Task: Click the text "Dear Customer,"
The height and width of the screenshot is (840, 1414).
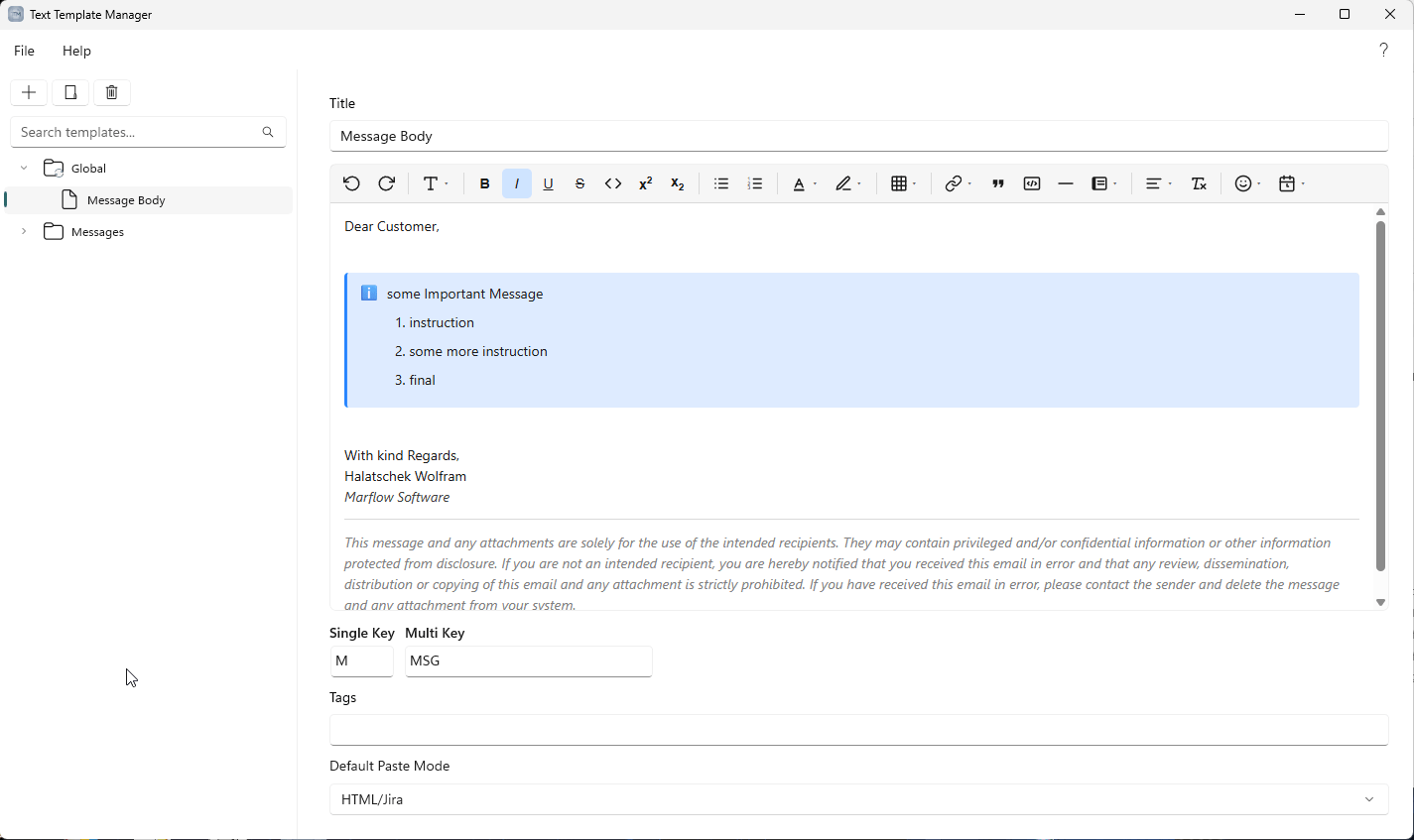Action: [392, 227]
